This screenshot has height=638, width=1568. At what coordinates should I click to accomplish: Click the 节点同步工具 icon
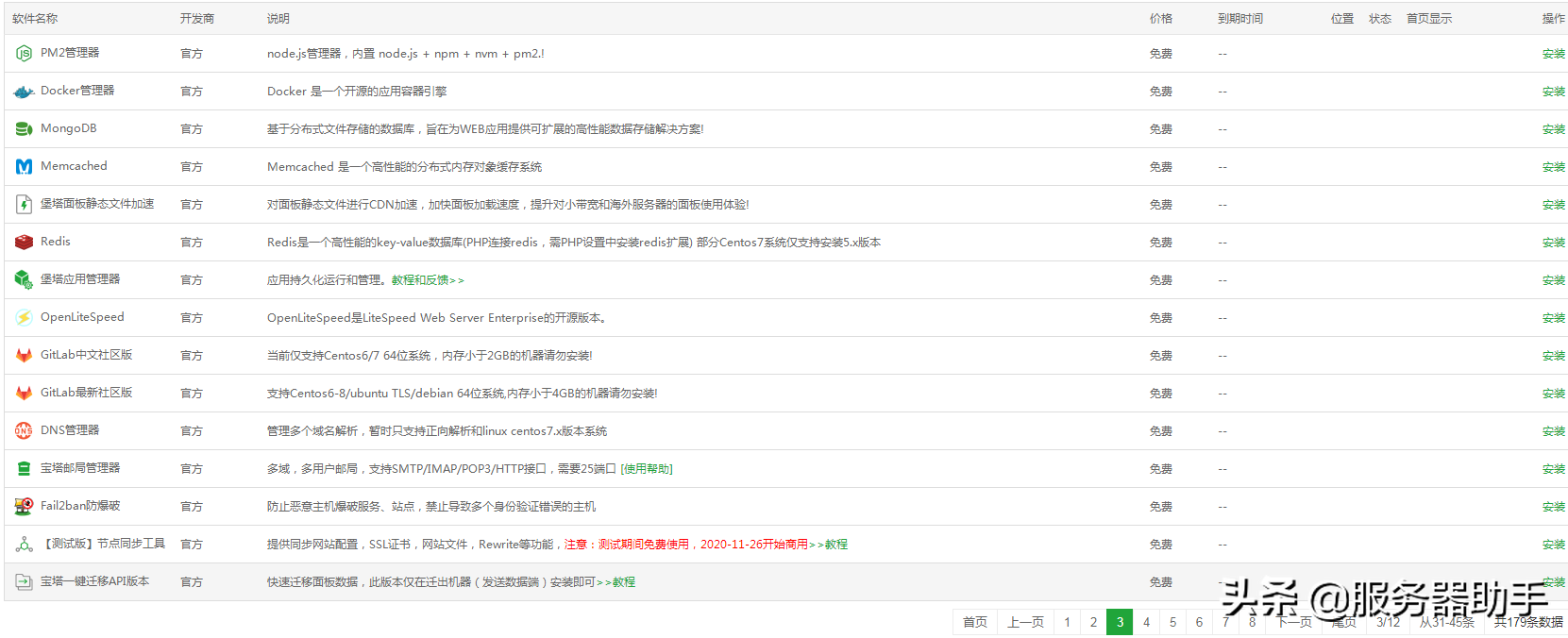coord(24,545)
